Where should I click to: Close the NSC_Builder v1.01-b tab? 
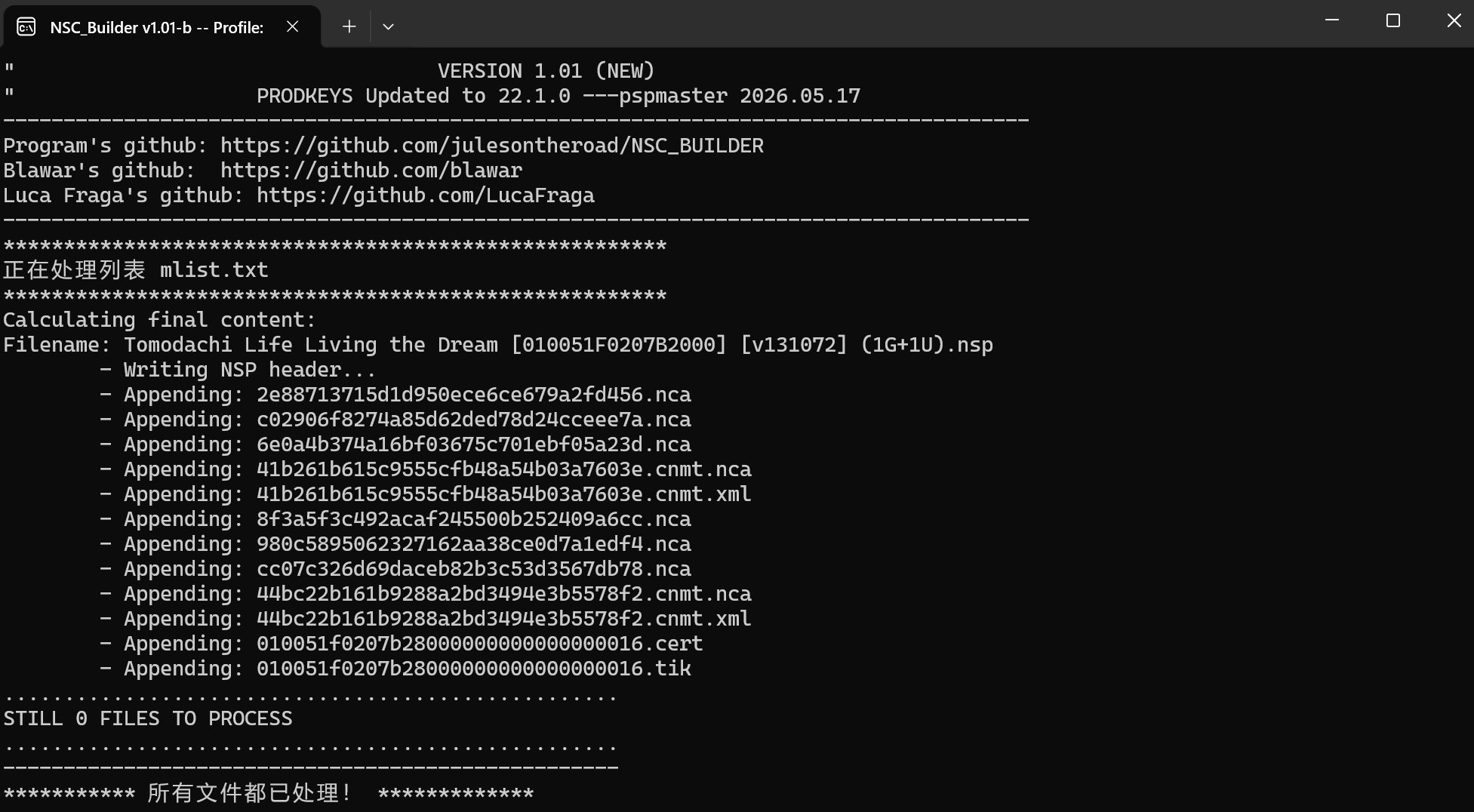(293, 26)
